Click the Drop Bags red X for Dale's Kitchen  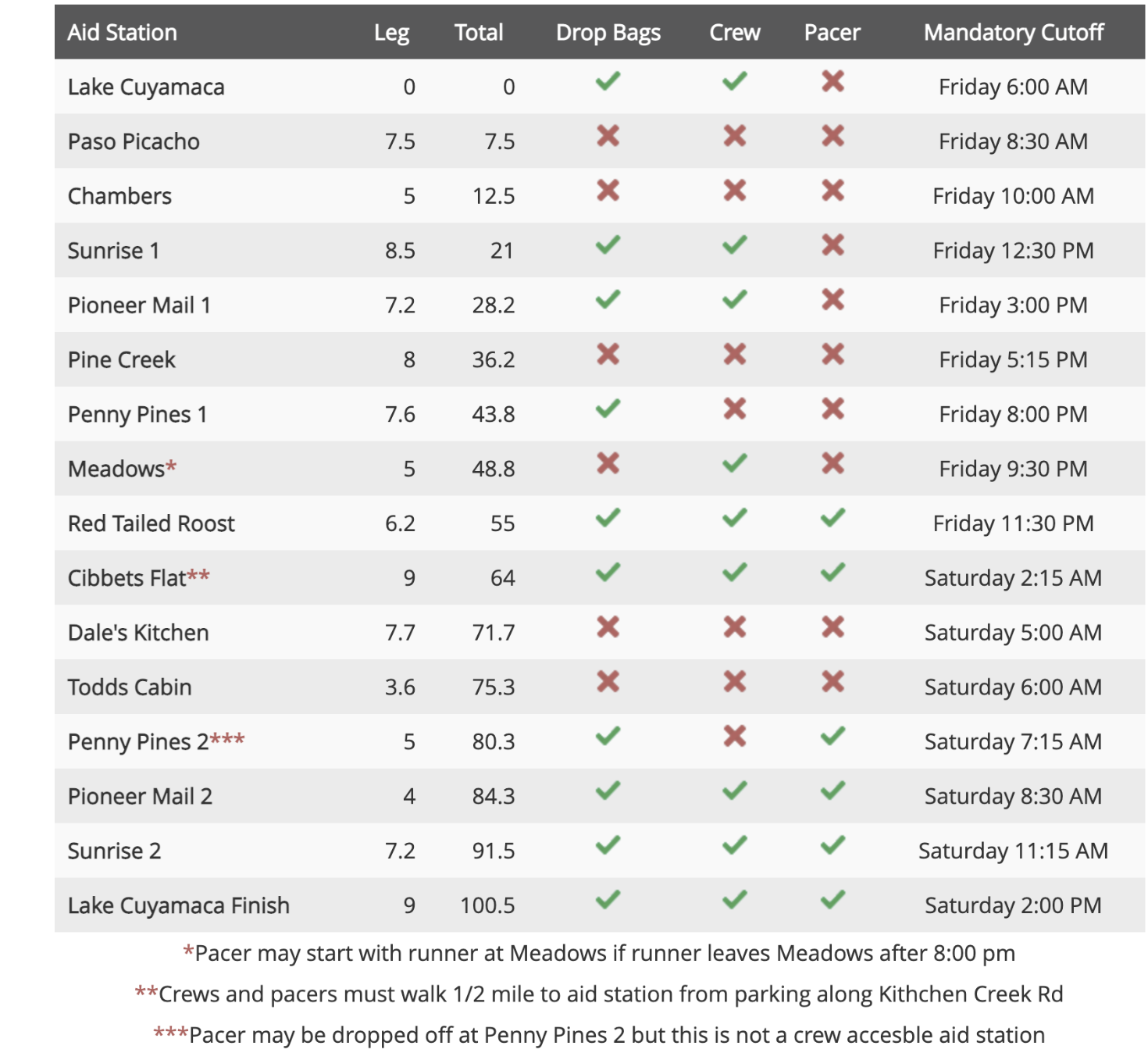(x=608, y=627)
